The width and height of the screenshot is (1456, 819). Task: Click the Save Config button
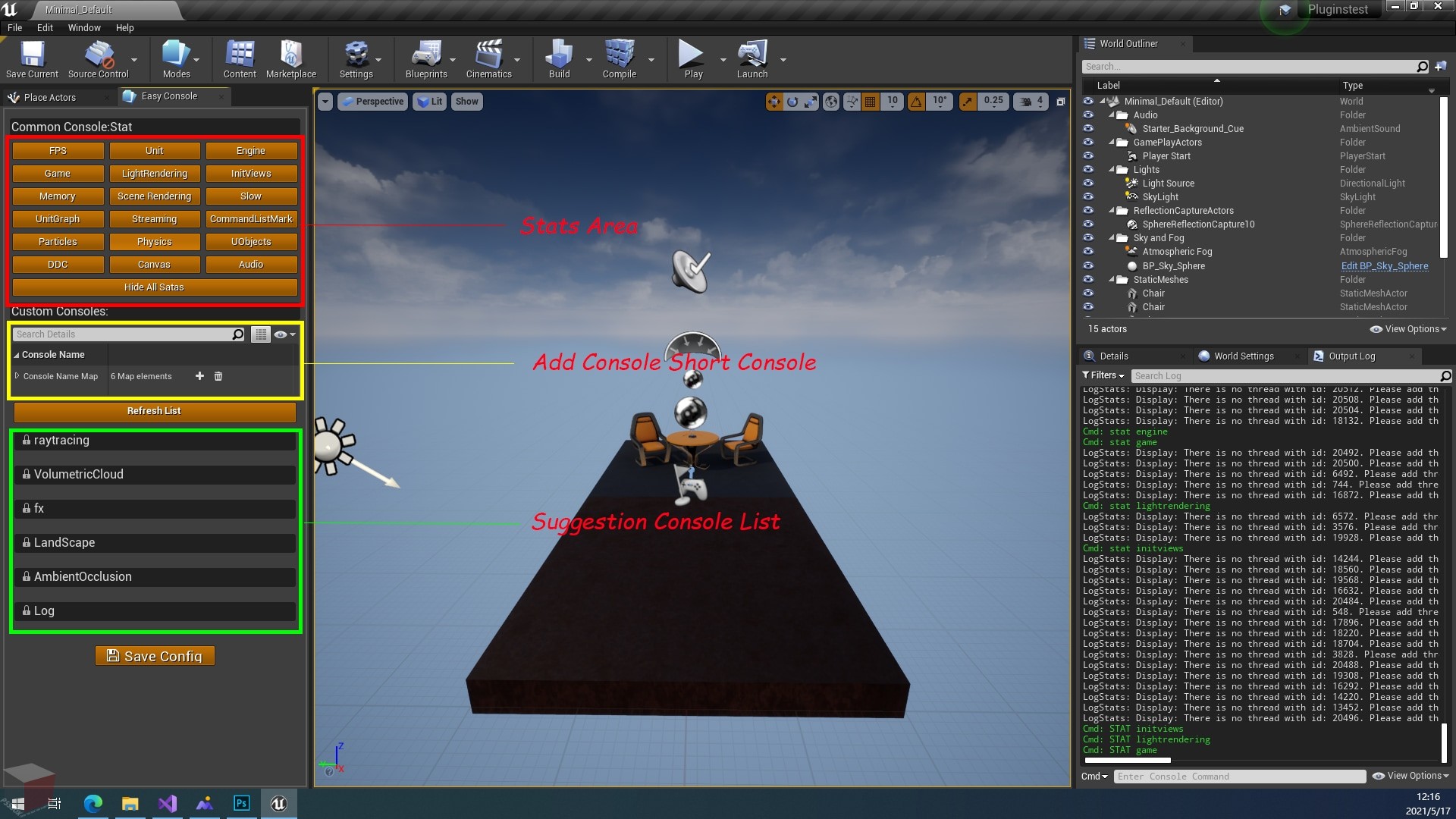[x=155, y=656]
